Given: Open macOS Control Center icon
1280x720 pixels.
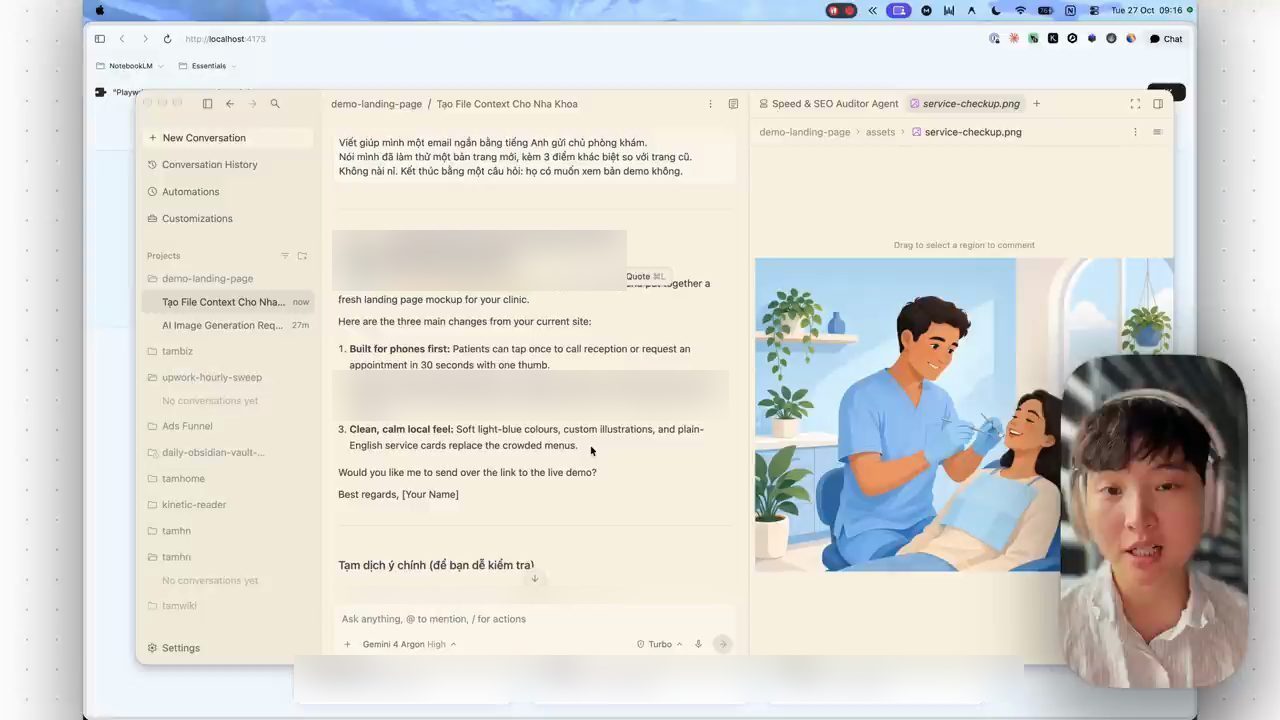Looking at the screenshot, I should click(1094, 10).
